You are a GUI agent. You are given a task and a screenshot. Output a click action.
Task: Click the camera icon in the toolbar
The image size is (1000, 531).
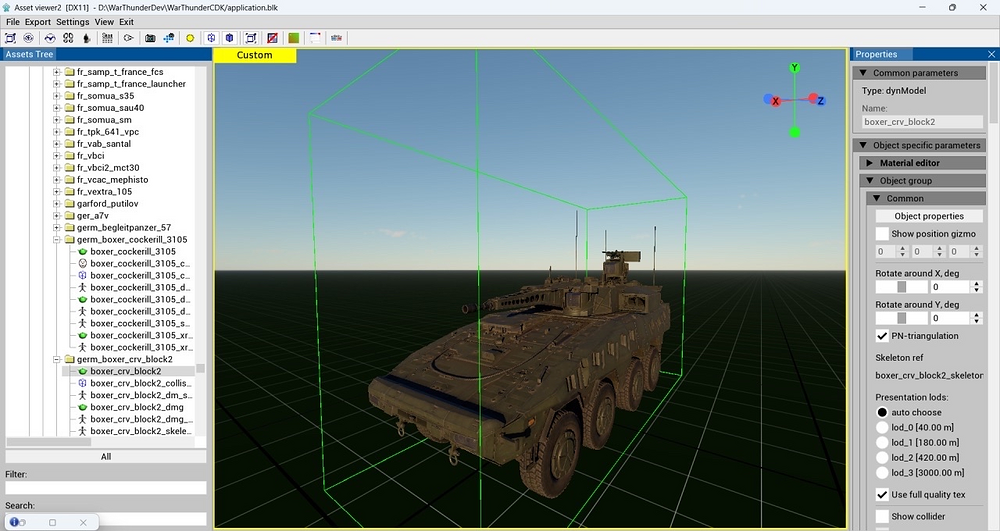pos(150,38)
